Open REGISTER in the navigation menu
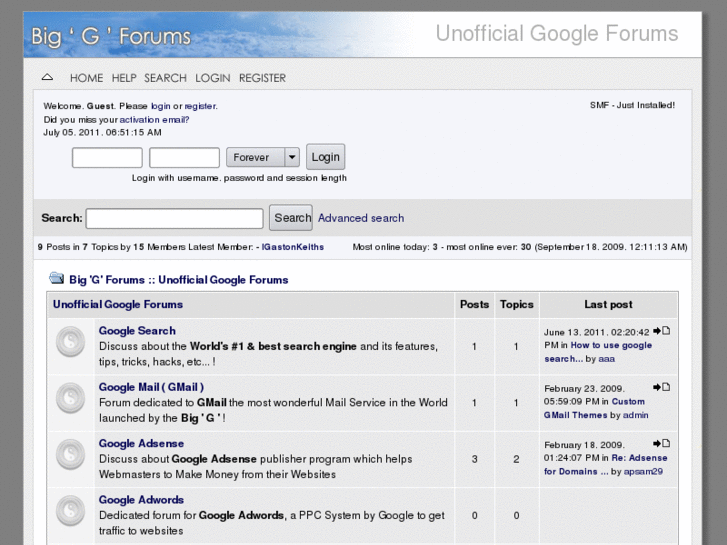This screenshot has width=727, height=545. (x=262, y=78)
